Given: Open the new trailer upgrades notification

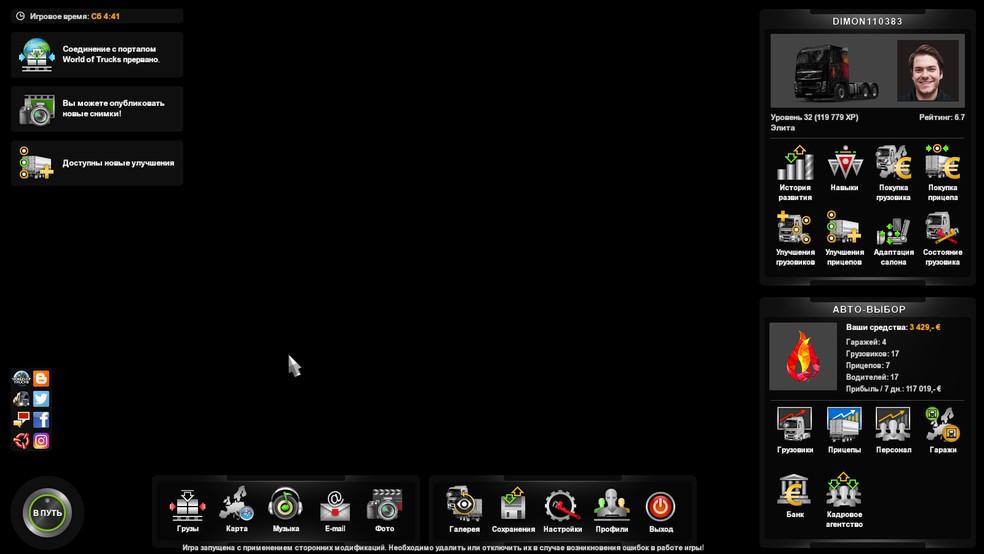Looking at the screenshot, I should (97, 163).
